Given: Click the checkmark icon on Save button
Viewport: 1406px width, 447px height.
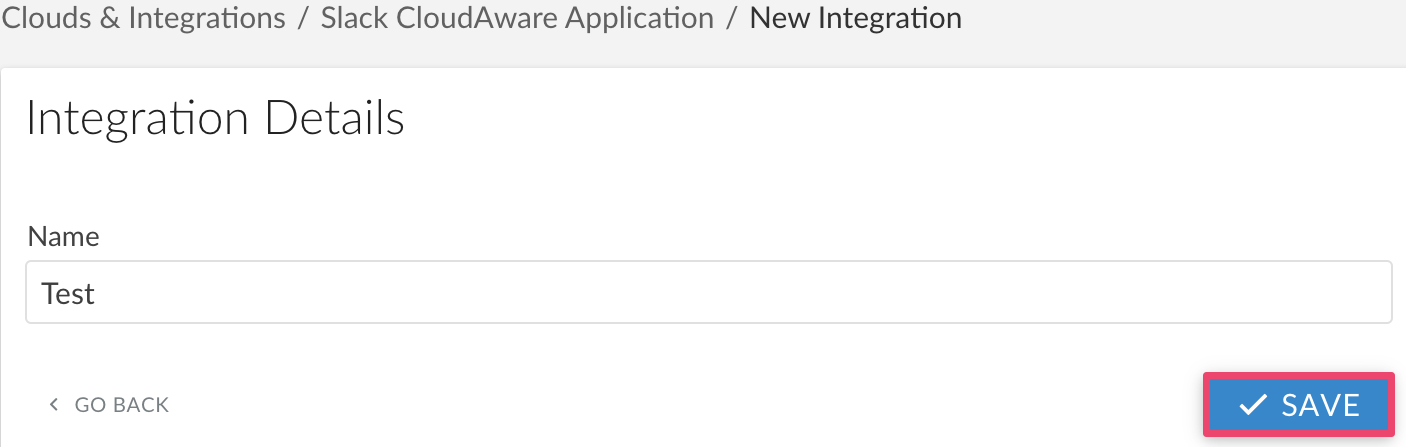Looking at the screenshot, I should tap(1253, 405).
